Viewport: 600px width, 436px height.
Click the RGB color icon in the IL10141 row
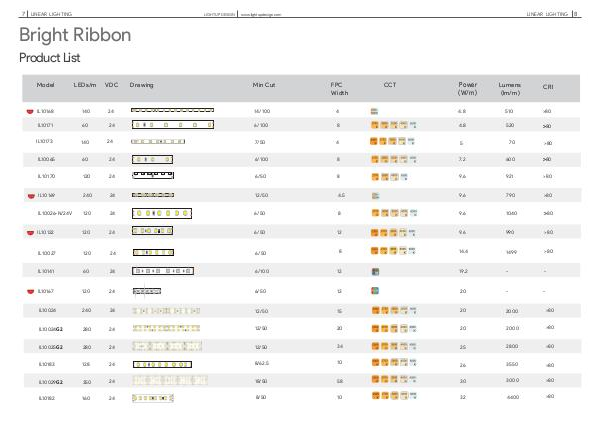tap(375, 270)
